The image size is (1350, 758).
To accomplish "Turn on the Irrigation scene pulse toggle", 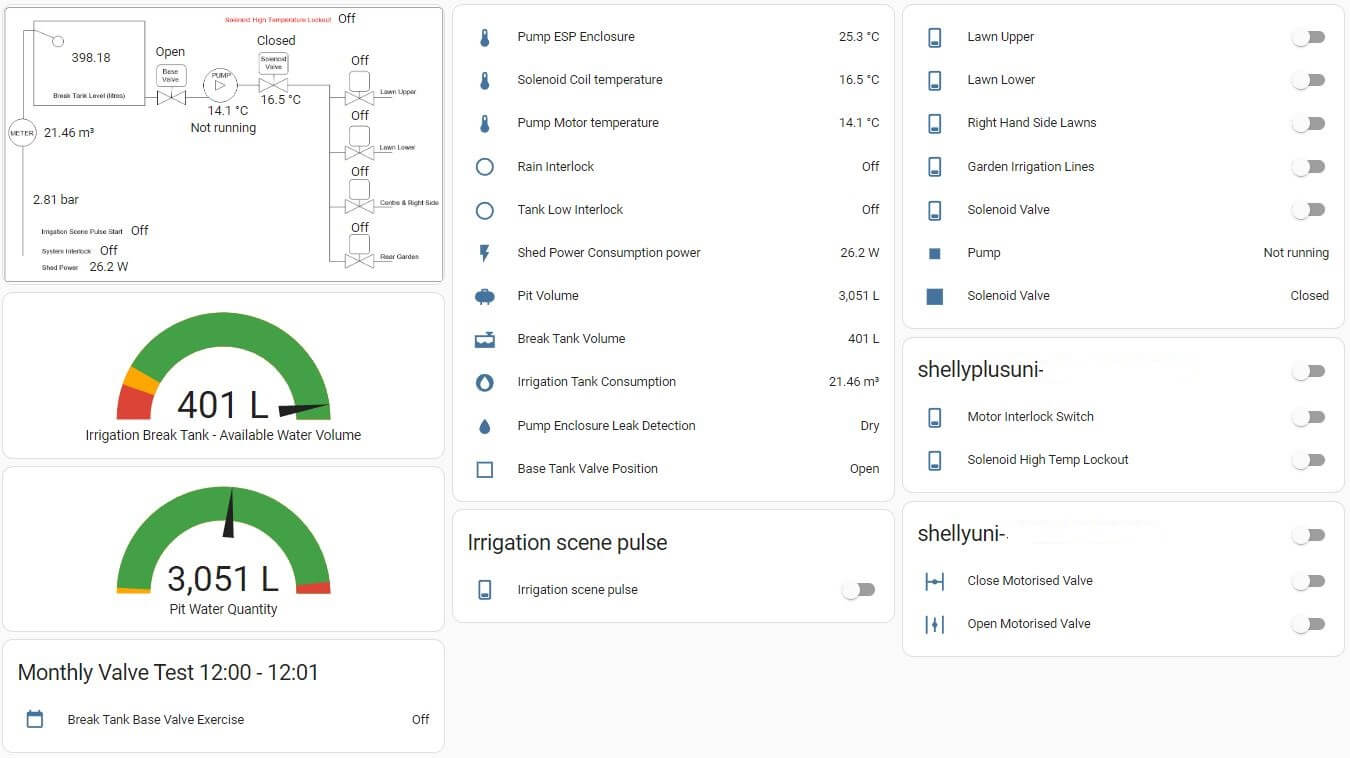I will 858,590.
